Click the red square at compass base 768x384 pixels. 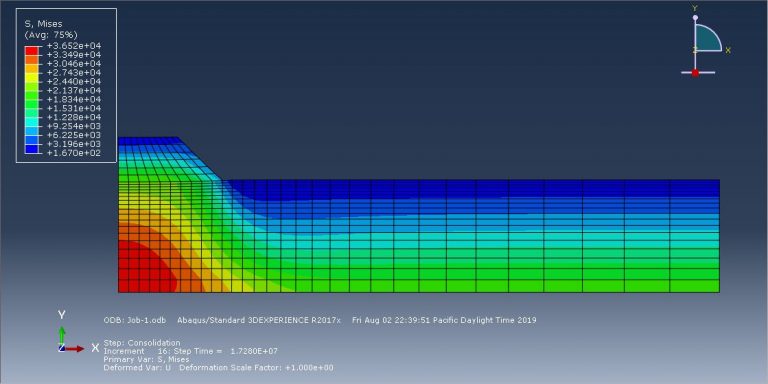pyautogui.click(x=695, y=72)
